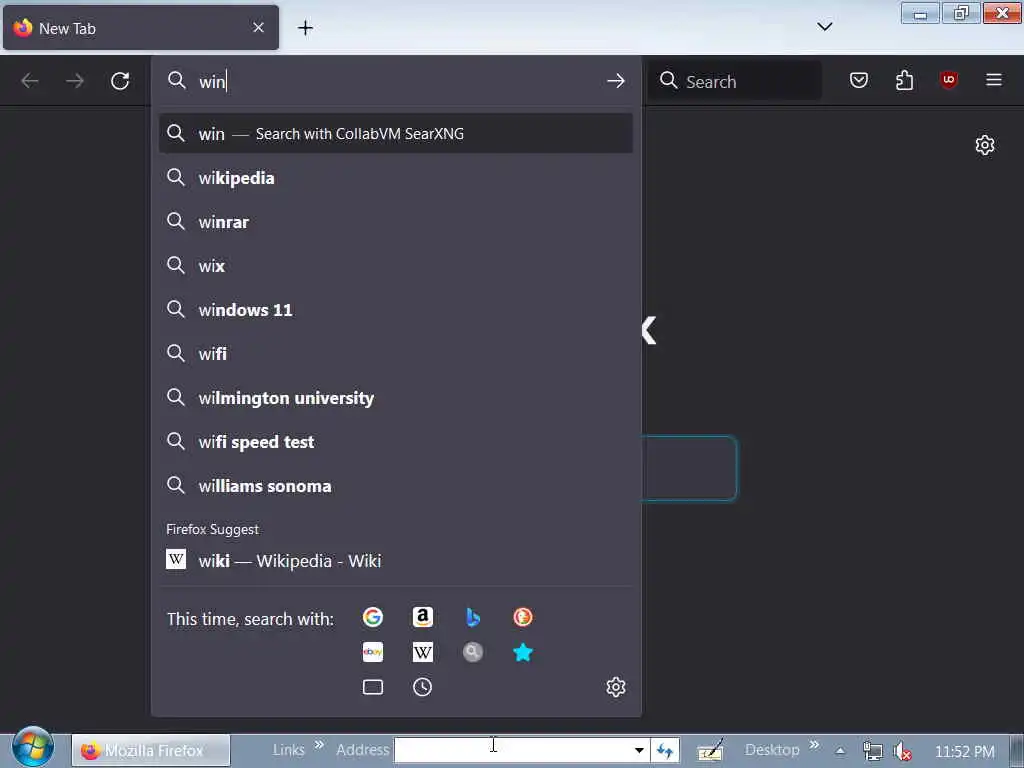The image size is (1024, 768).
Task: Go back one page
Action: click(30, 81)
